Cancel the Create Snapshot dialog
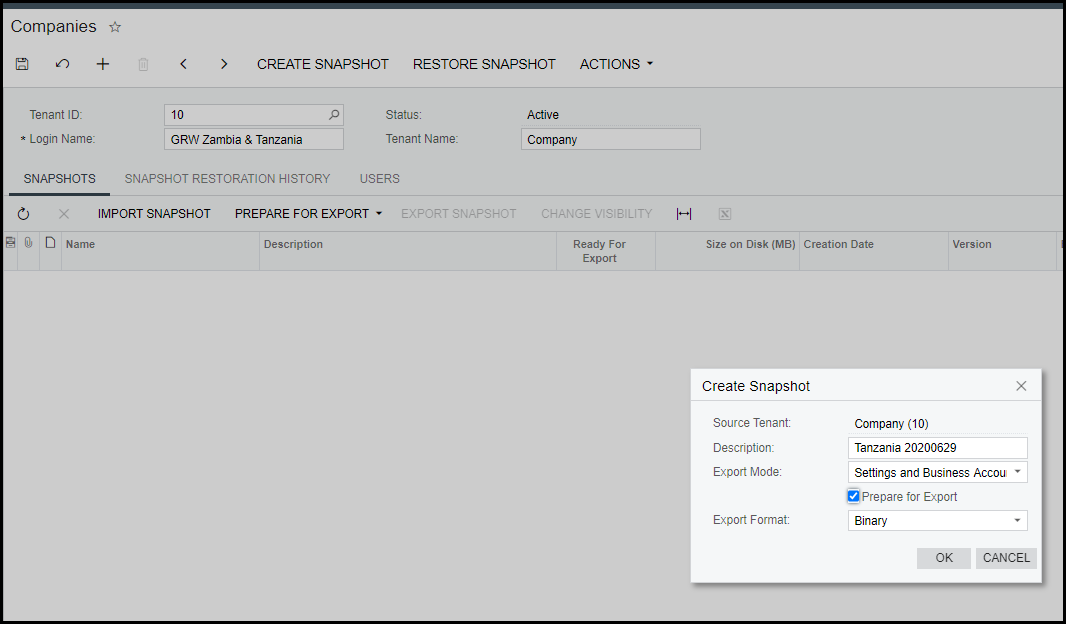The height and width of the screenshot is (624, 1066). (x=1005, y=558)
